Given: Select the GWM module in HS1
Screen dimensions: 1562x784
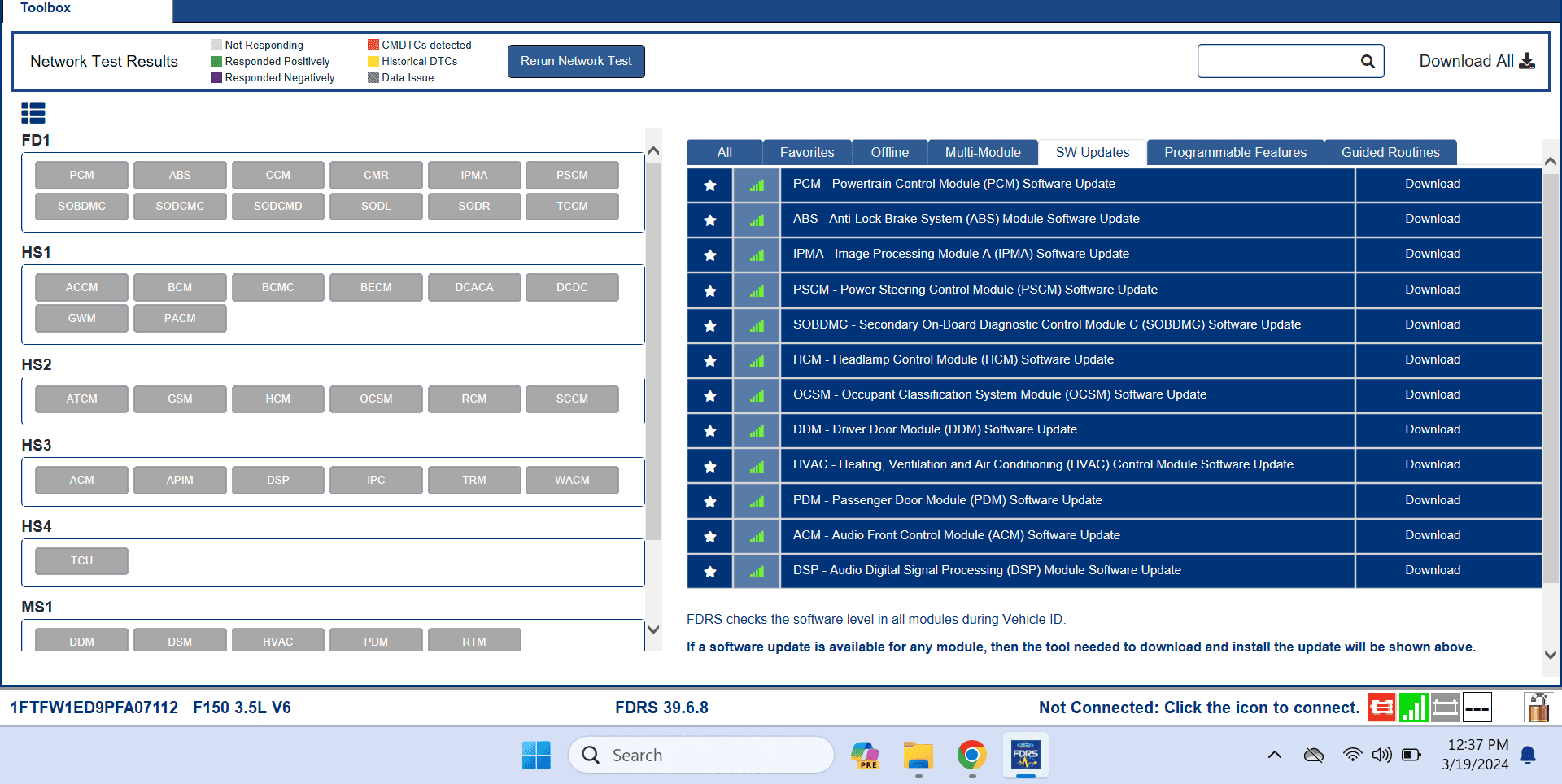Looking at the screenshot, I should [81, 318].
